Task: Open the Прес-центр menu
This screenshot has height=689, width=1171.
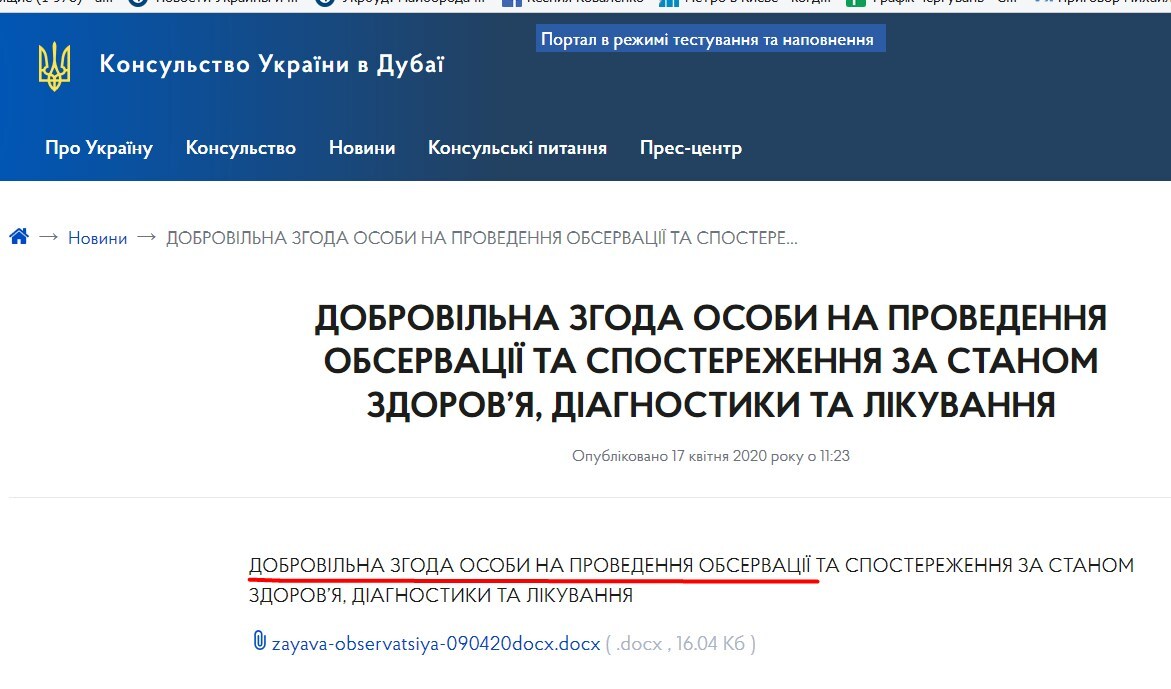Action: [x=691, y=147]
